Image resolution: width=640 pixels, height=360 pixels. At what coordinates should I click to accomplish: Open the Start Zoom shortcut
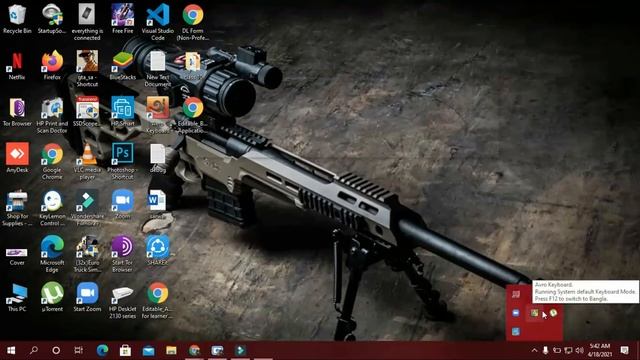click(87, 297)
